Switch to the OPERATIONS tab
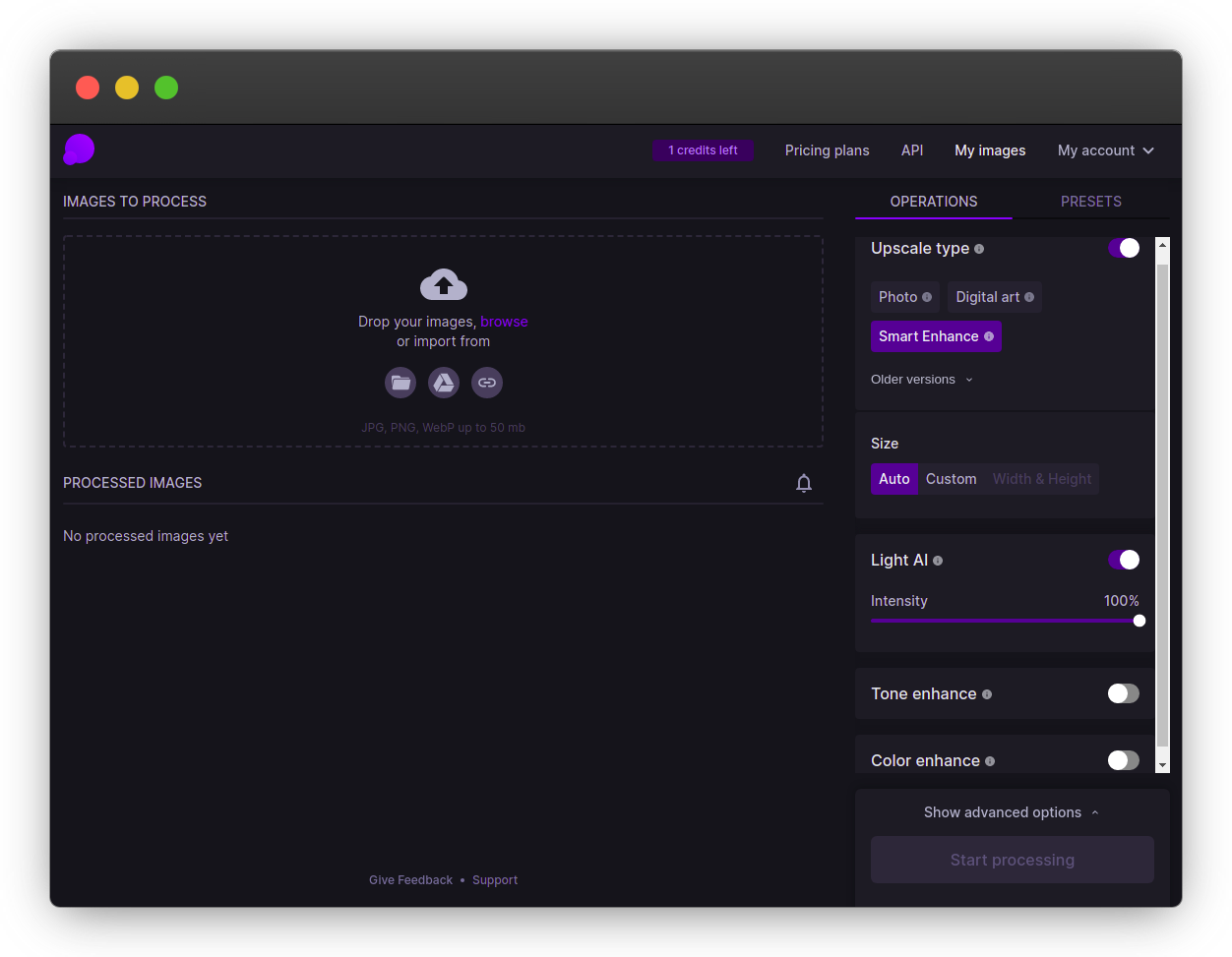 click(934, 202)
